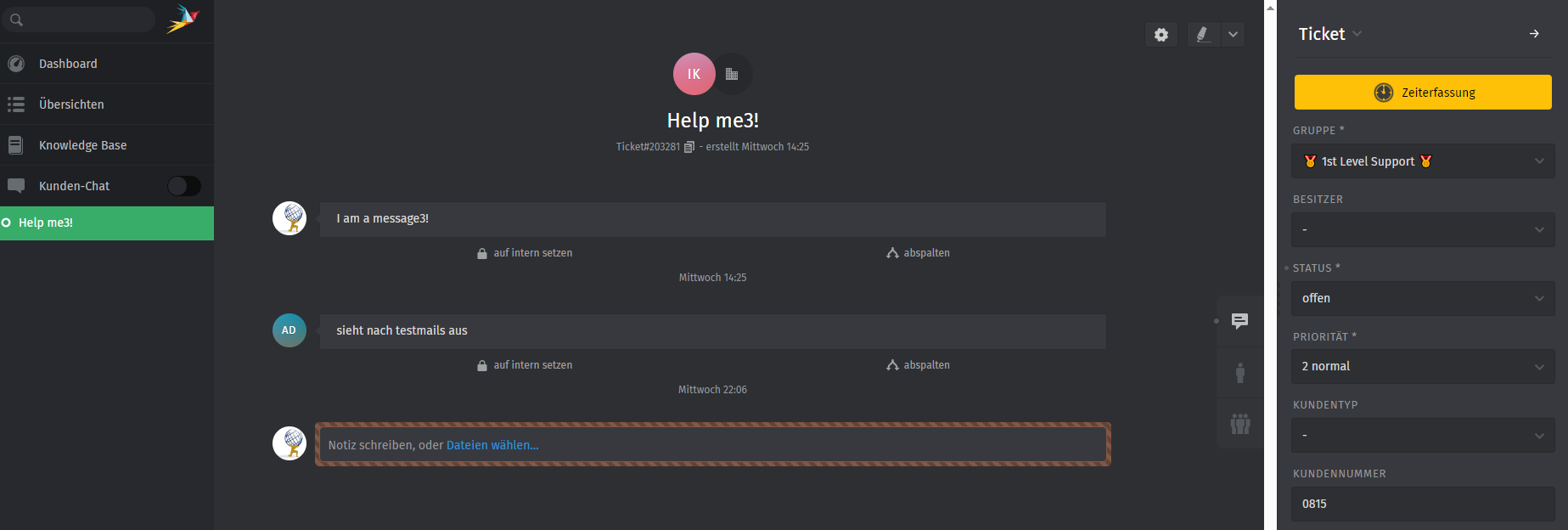Screen dimensions: 1568x530
Task: Open the ticket settings gear
Action: tap(1161, 35)
